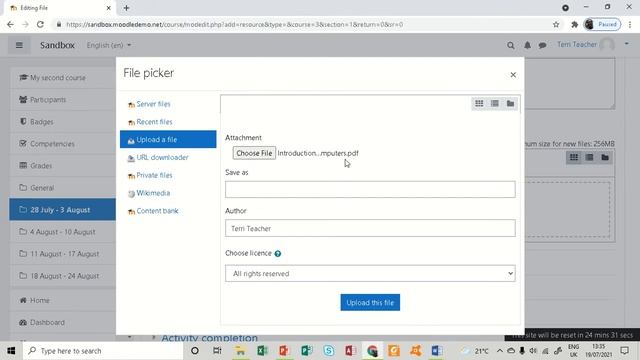Open a new browser tab
This screenshot has height=360, width=640.
point(126,8)
